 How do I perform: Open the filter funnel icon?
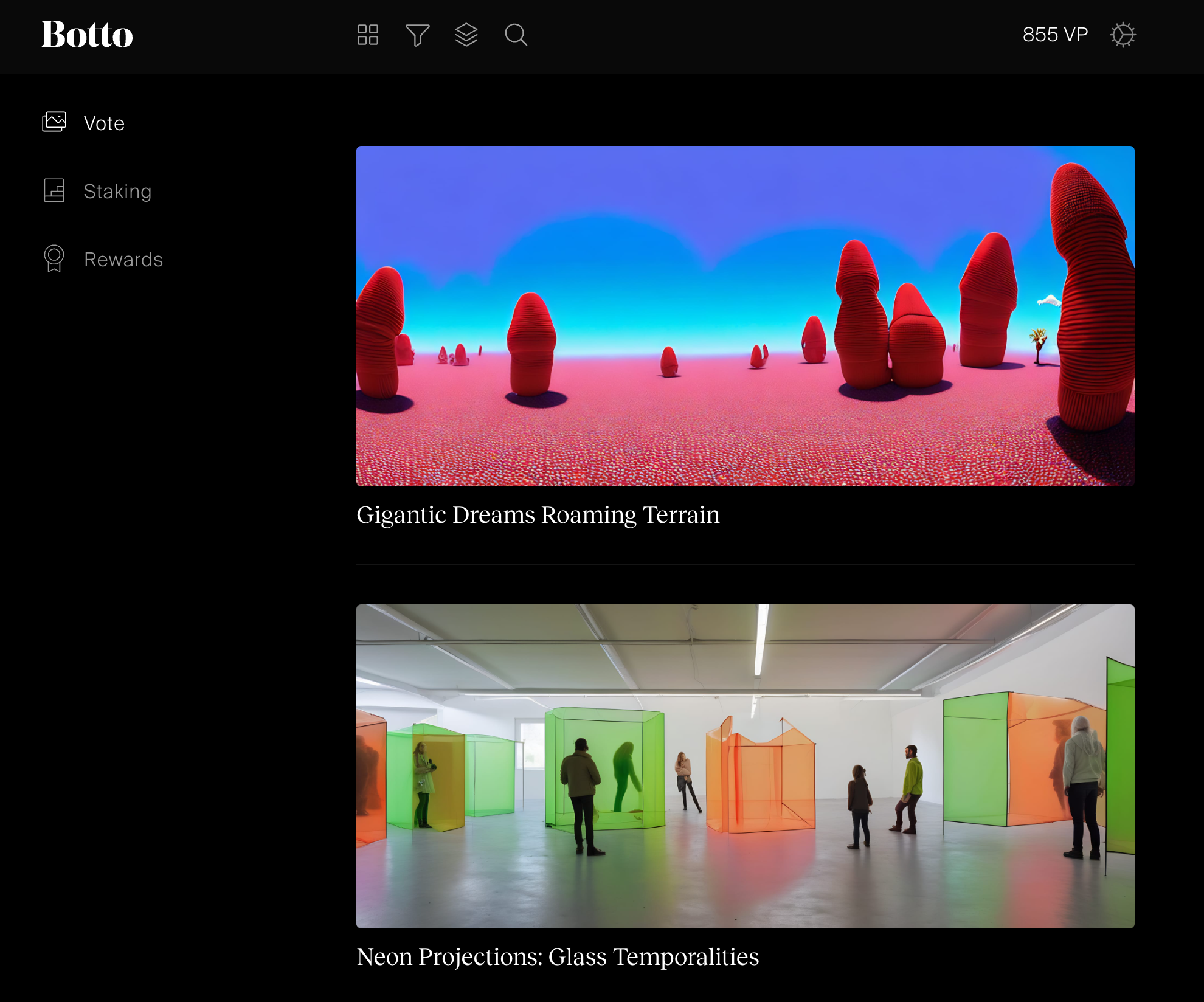pos(418,35)
